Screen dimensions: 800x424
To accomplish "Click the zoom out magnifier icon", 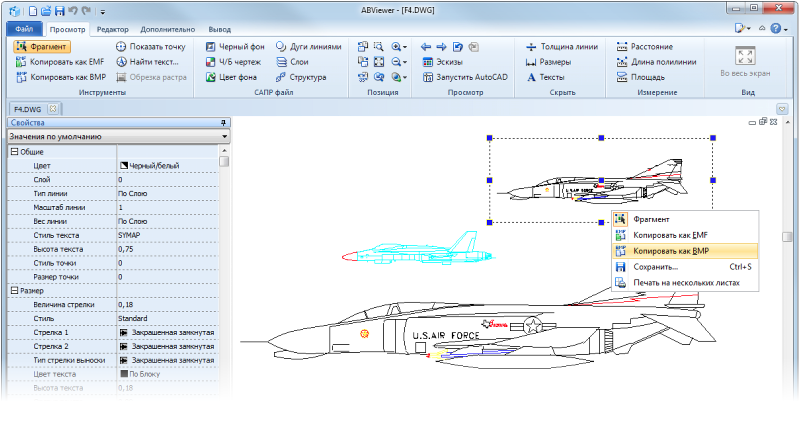I will click(x=396, y=62).
